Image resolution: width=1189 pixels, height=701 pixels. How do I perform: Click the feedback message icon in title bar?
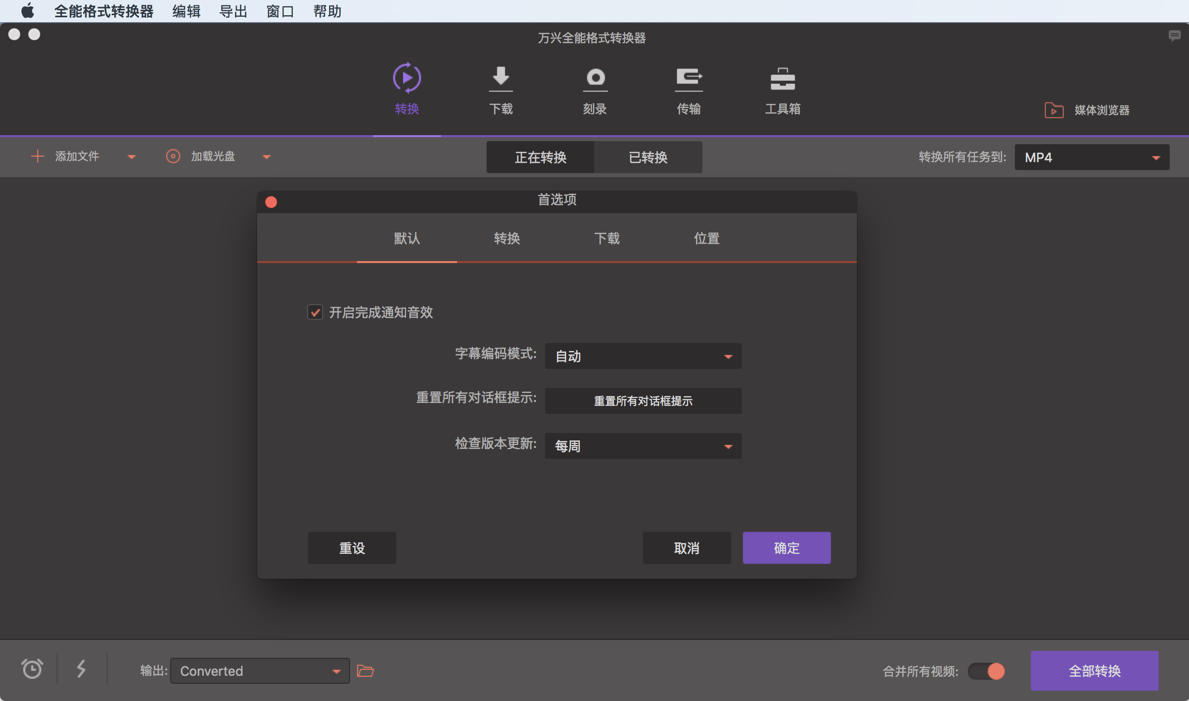pyautogui.click(x=1174, y=36)
